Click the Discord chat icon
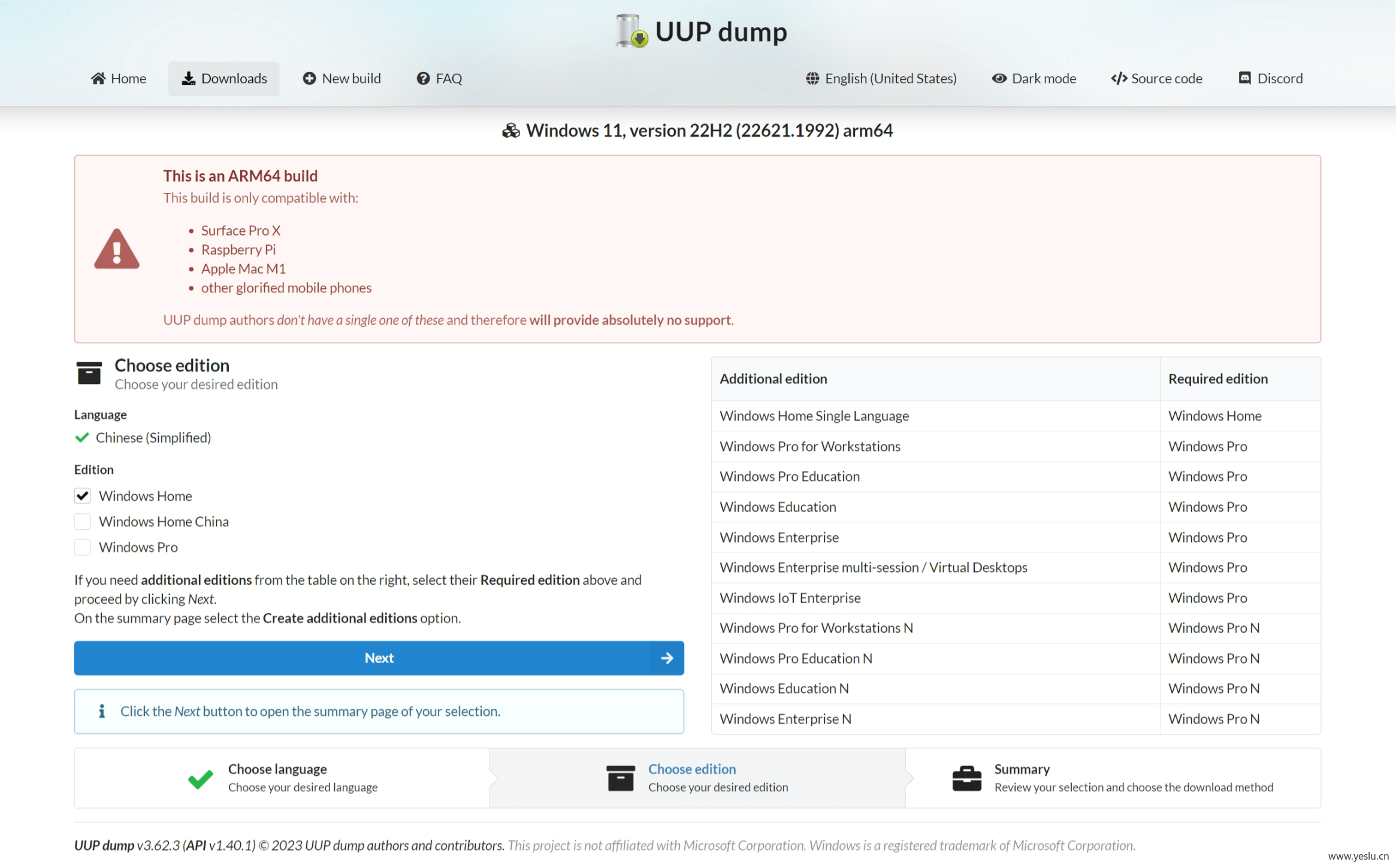Image resolution: width=1396 pixels, height=868 pixels. 1244,78
